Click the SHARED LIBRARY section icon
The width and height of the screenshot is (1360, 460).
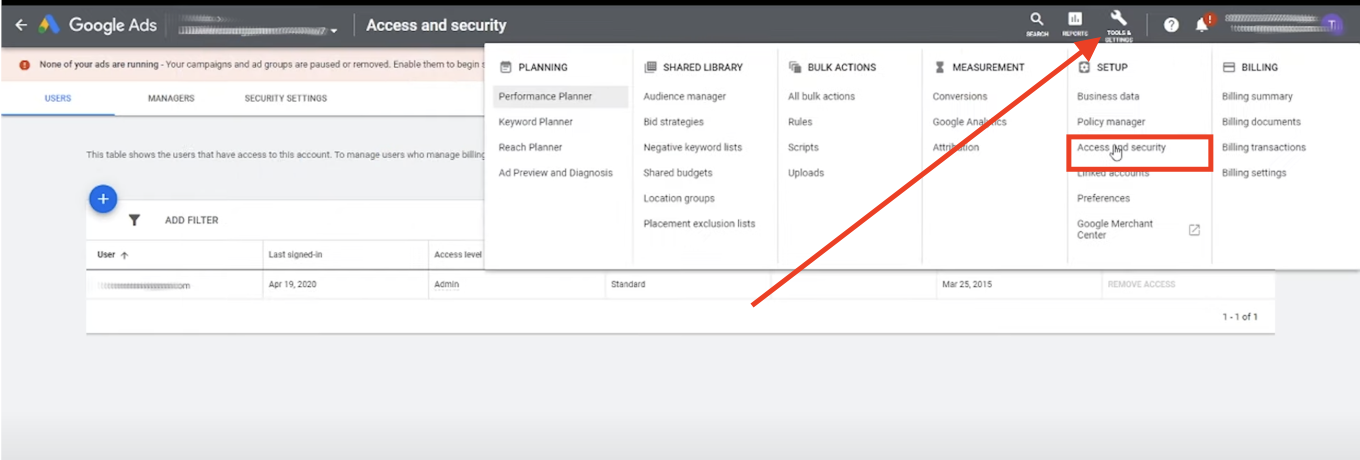[x=650, y=67]
